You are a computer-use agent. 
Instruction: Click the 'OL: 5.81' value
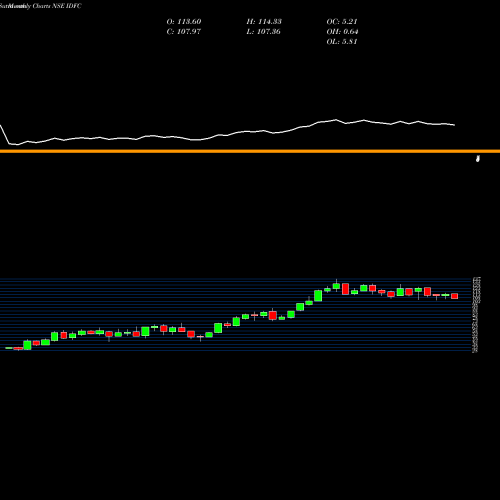[x=342, y=42]
